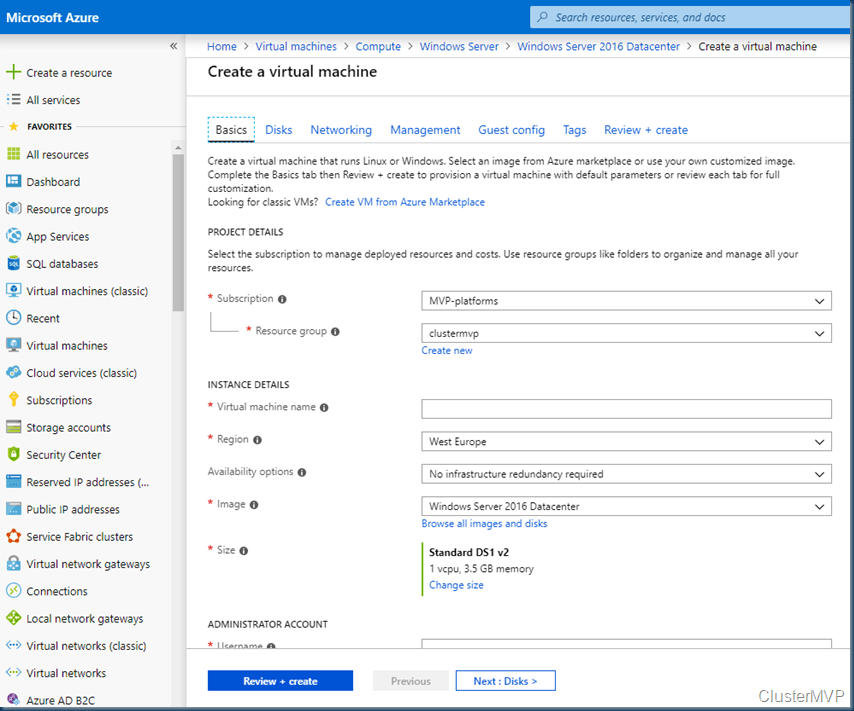Click Create new resource group link
The width and height of the screenshot is (854, 711).
(447, 350)
